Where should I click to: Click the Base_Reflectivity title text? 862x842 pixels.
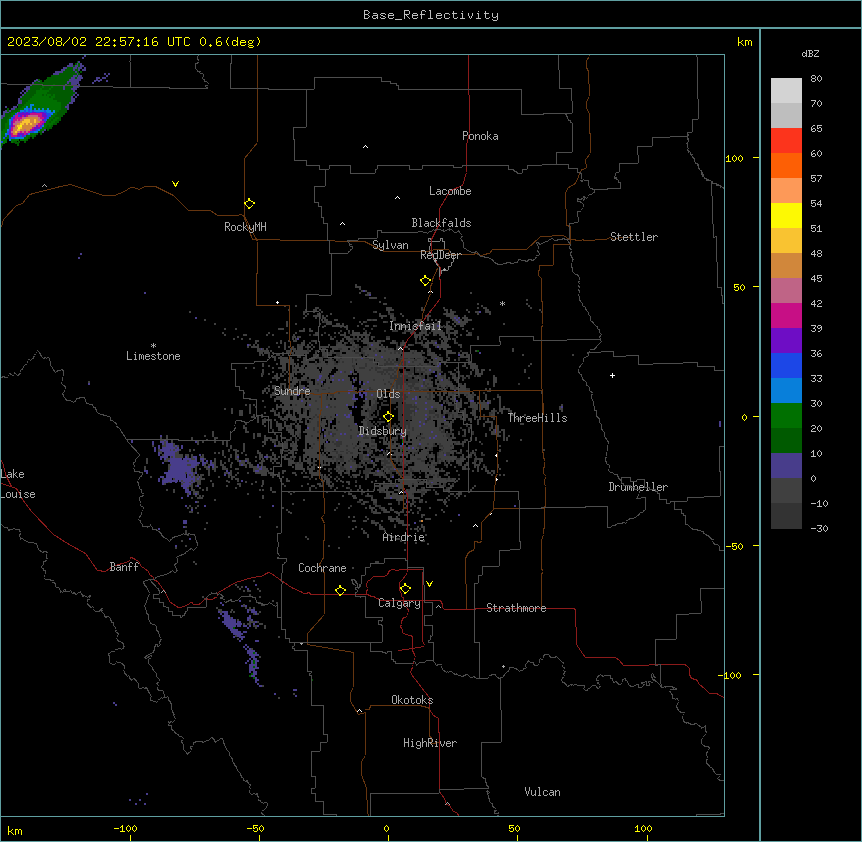(431, 15)
